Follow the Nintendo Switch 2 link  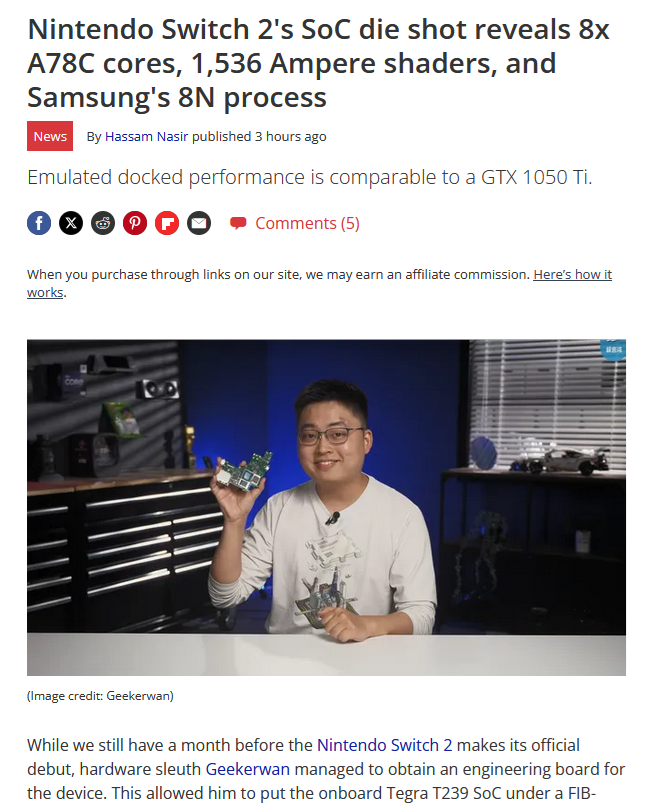pyautogui.click(x=385, y=745)
